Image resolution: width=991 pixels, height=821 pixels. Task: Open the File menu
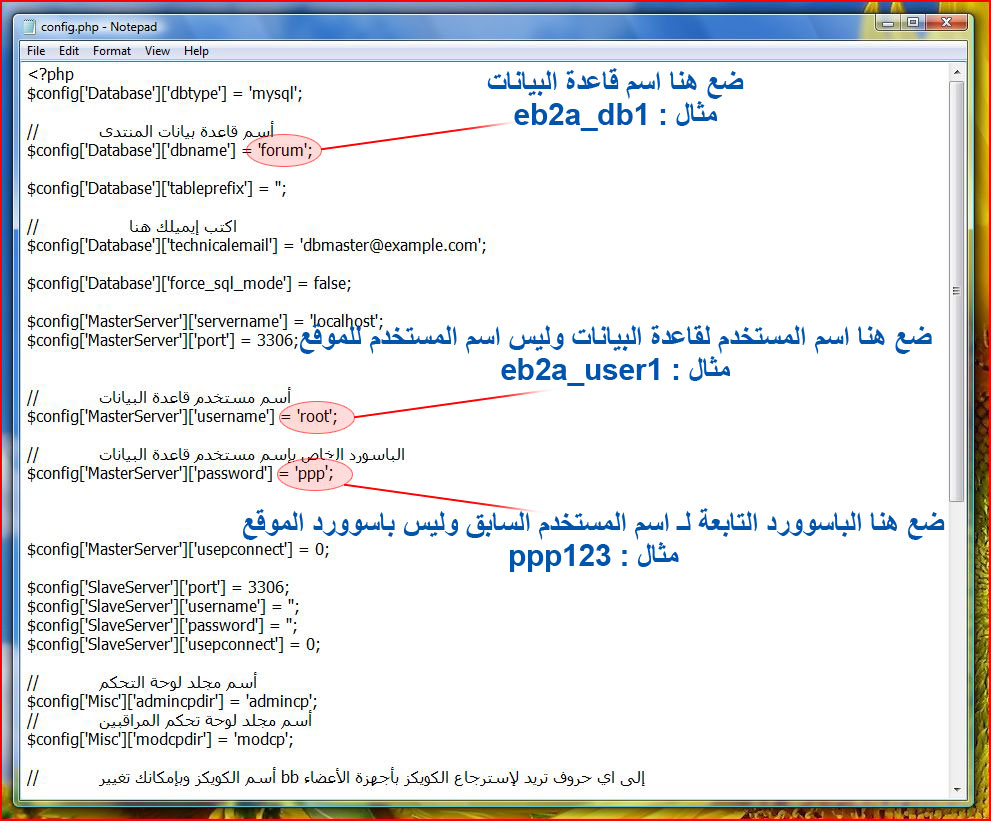(36, 50)
